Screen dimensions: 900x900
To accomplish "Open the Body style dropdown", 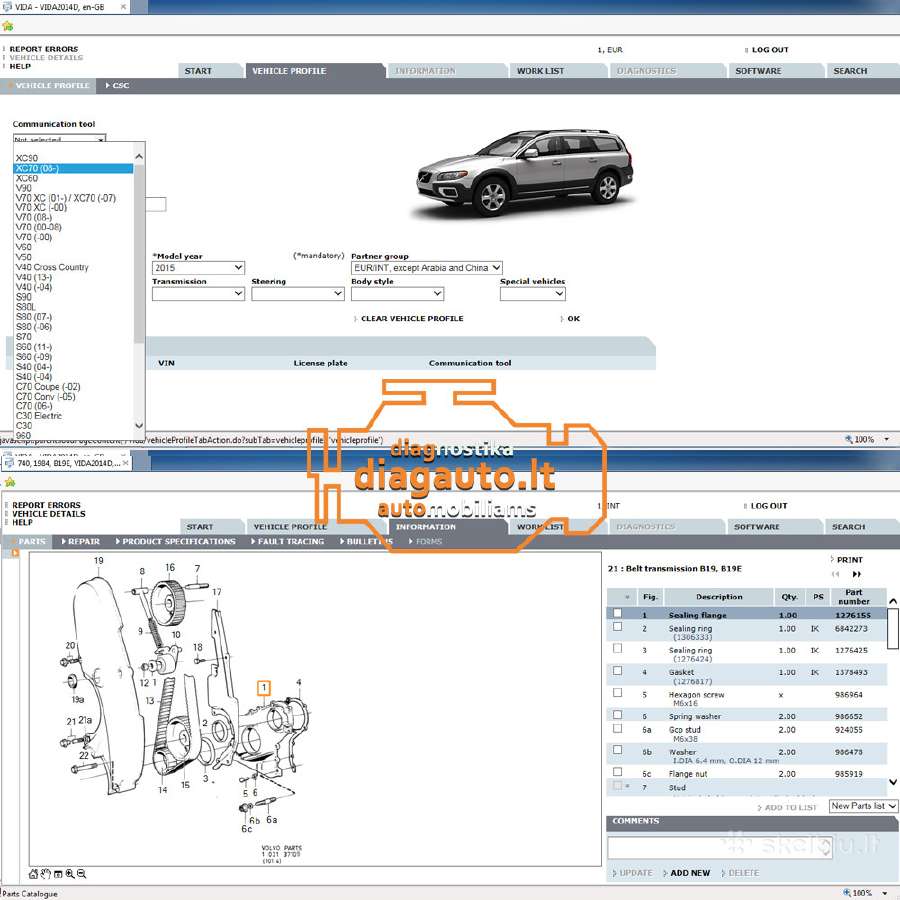I will click(x=398, y=294).
